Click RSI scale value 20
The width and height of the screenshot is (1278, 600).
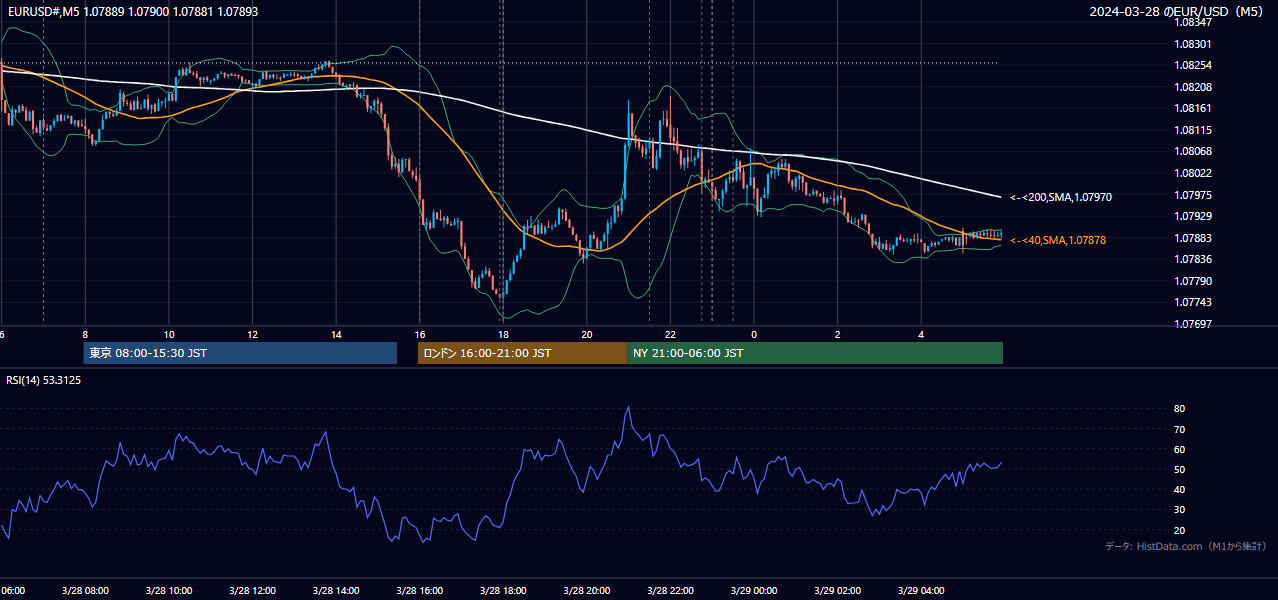1180,530
